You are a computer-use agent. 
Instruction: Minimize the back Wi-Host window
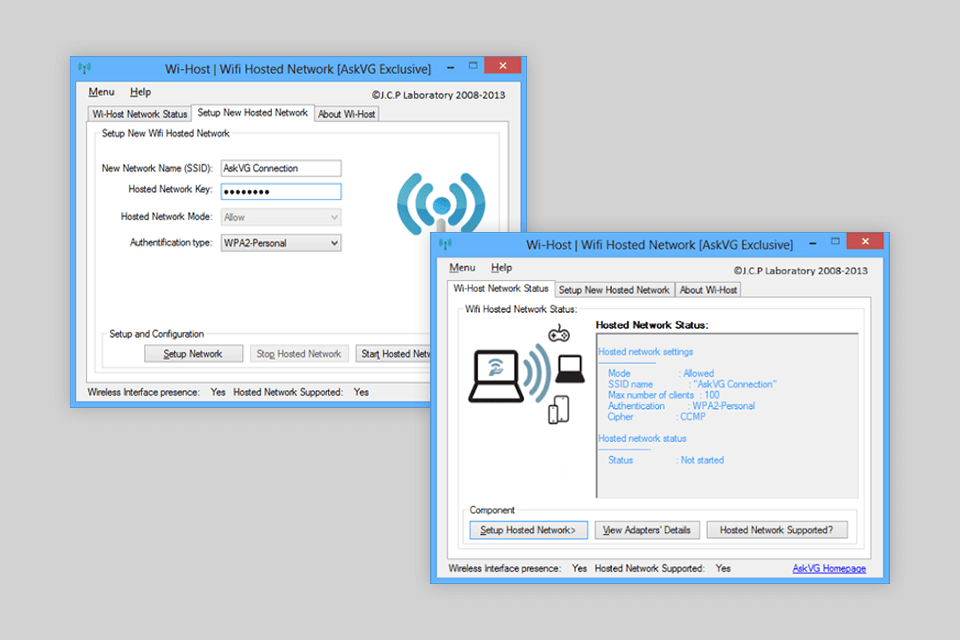451,67
